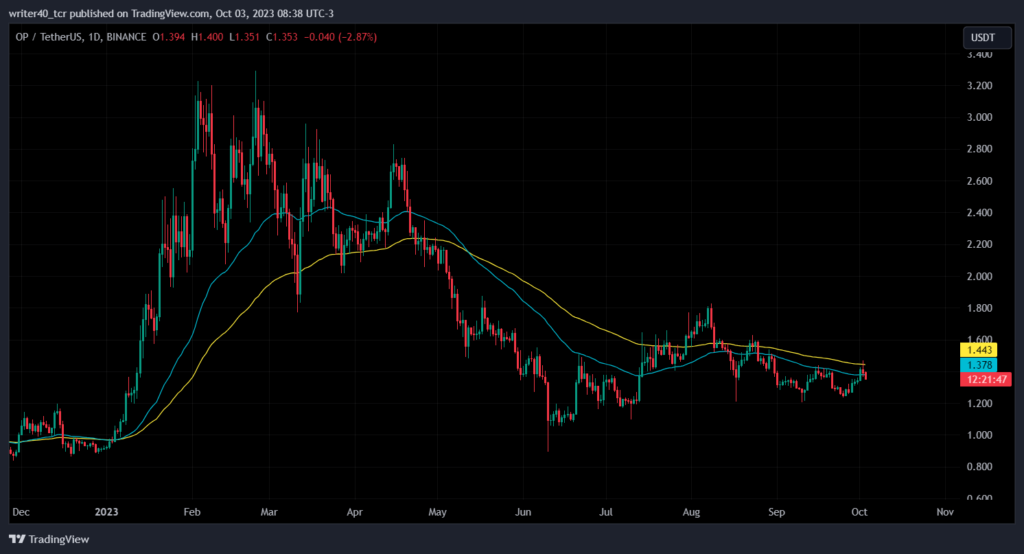The width and height of the screenshot is (1024, 554).
Task: Click the 2.000 price axis label
Action: pyautogui.click(x=979, y=276)
